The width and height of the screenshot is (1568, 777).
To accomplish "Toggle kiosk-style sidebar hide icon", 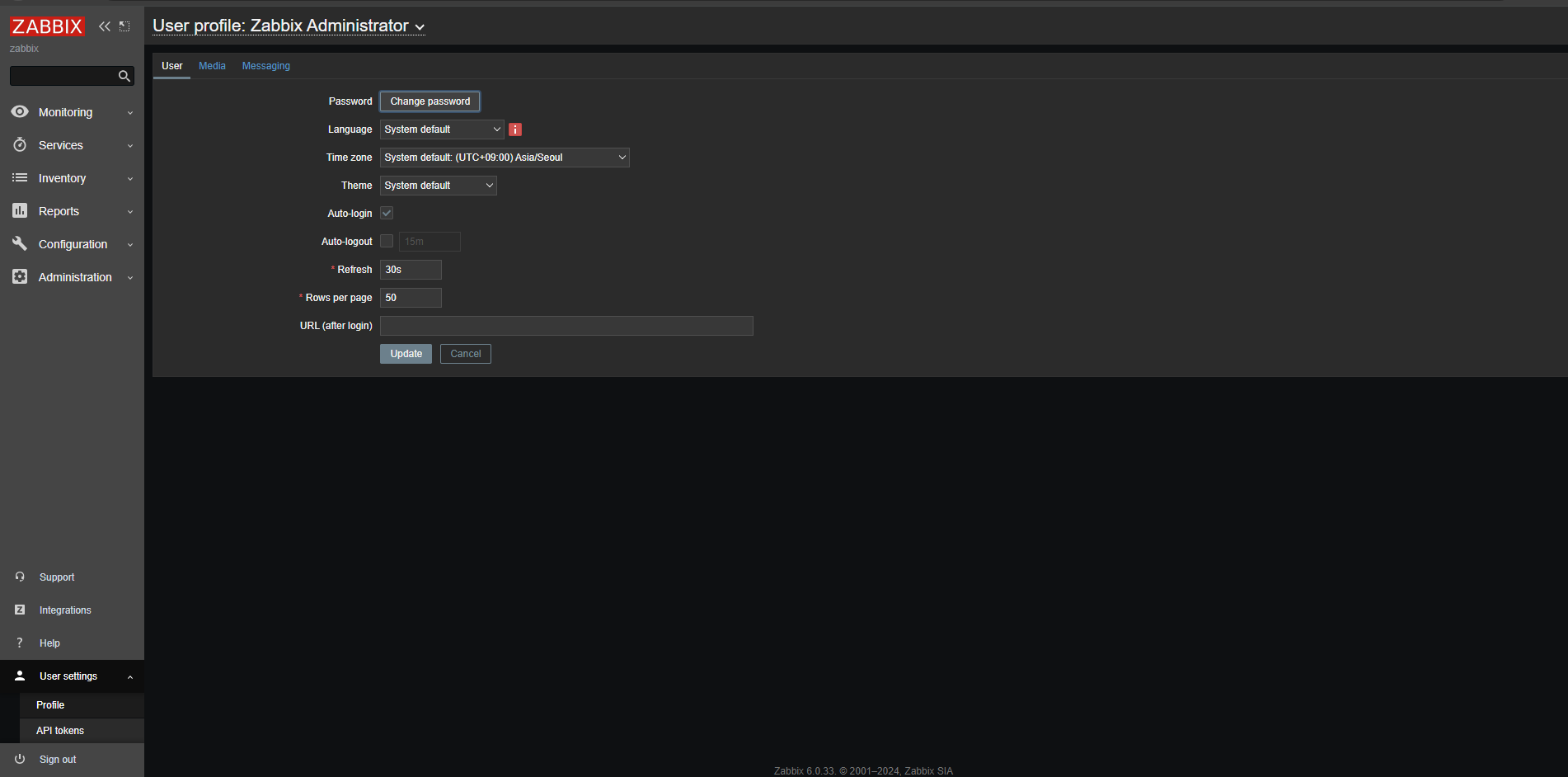I will click(x=124, y=26).
